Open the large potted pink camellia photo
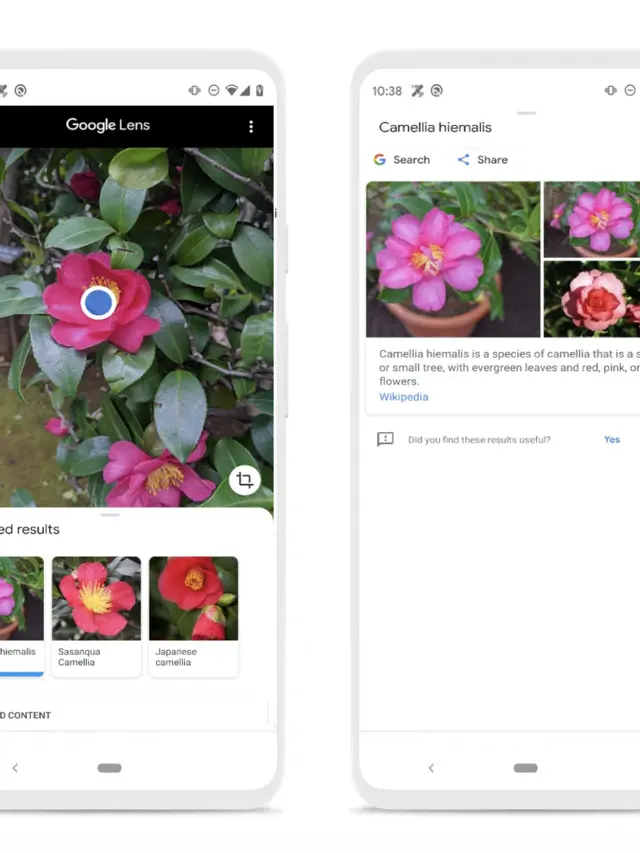Screen dimensions: 640x853 pos(453,259)
